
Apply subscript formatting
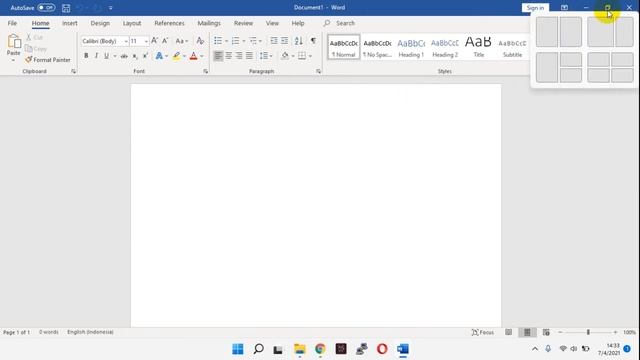pyautogui.click(x=135, y=56)
